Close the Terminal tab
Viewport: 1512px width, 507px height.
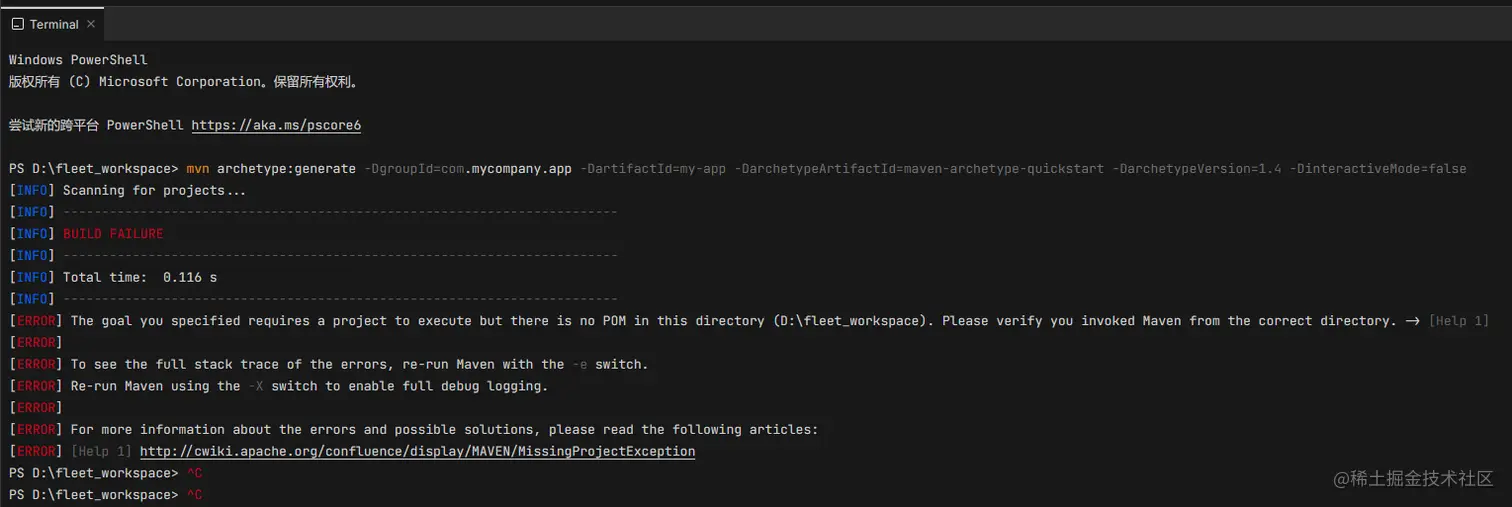[91, 24]
